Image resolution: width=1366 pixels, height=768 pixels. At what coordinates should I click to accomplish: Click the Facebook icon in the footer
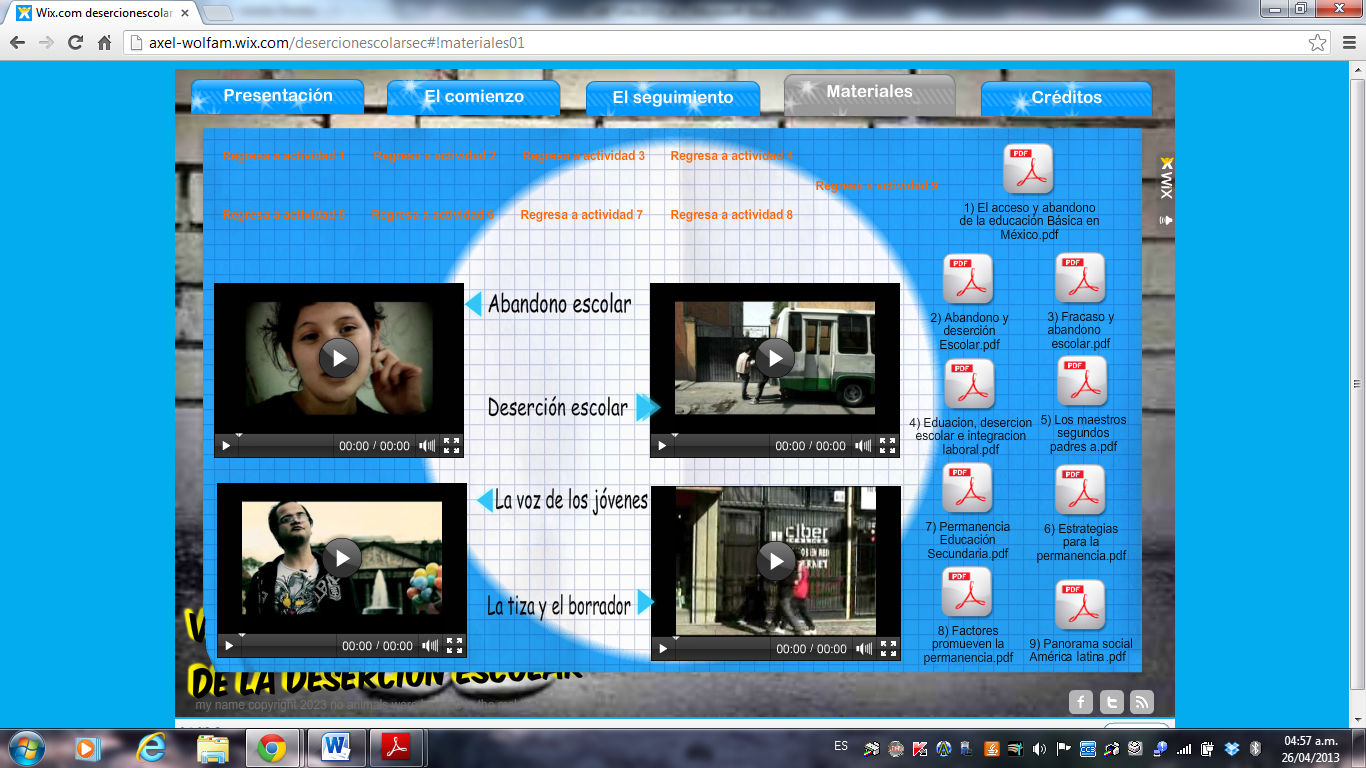point(1081,702)
